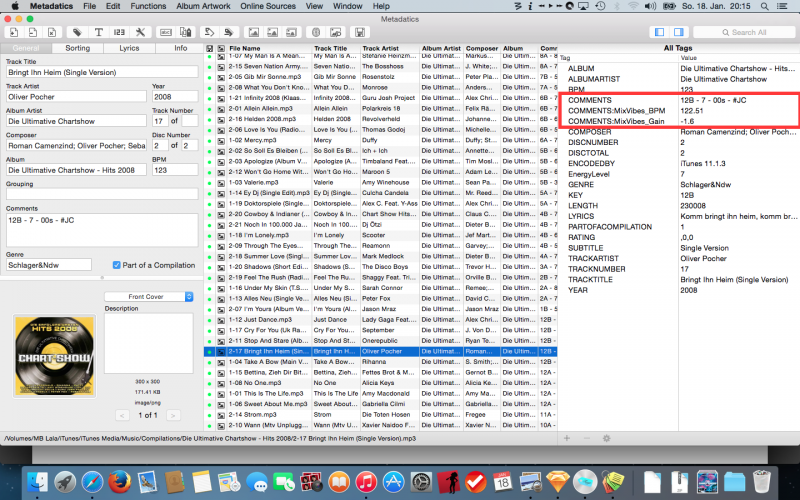Screen dimensions: 800x500
Task: Click the round online lookup toolbar icon
Action: (x=316, y=32)
